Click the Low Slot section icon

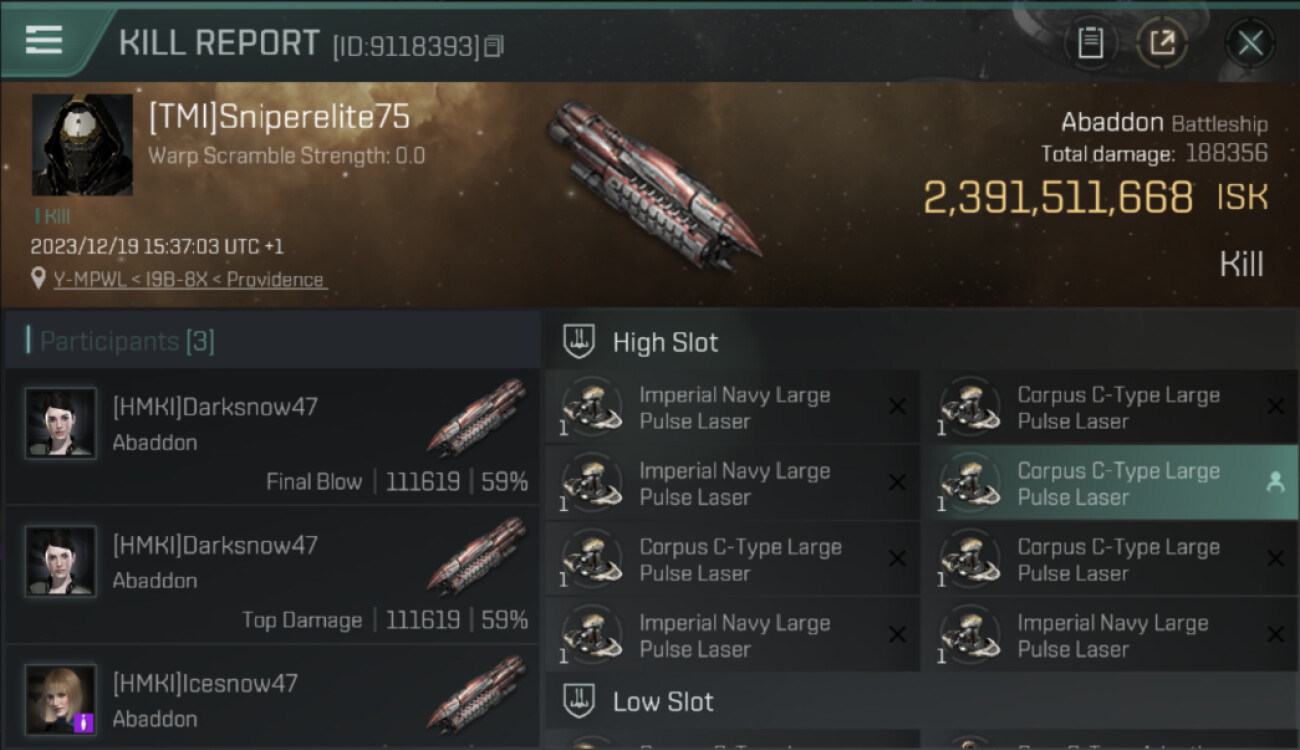pyautogui.click(x=580, y=701)
